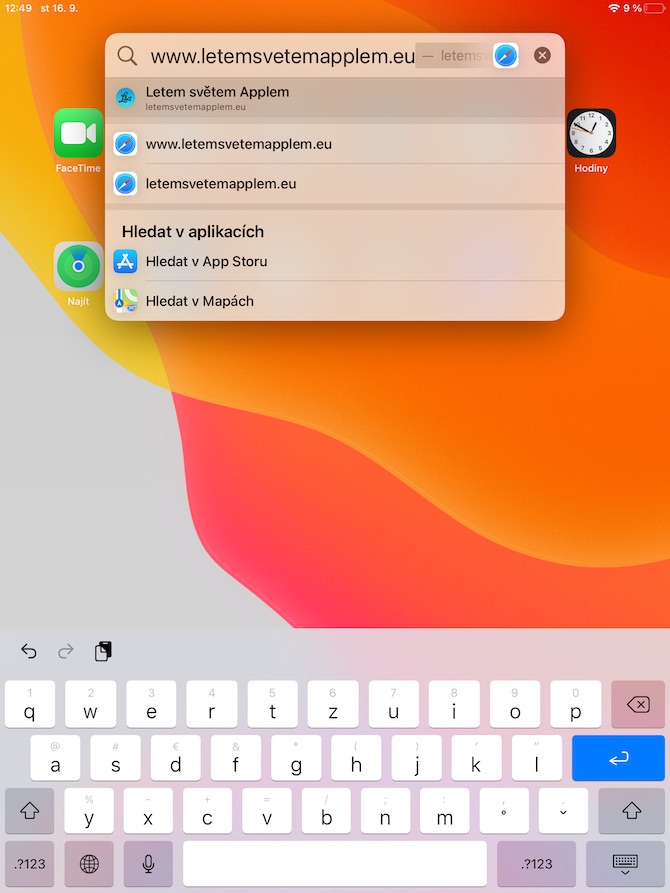The image size is (670, 893).
Task: Tap the period key
Action: (563, 811)
